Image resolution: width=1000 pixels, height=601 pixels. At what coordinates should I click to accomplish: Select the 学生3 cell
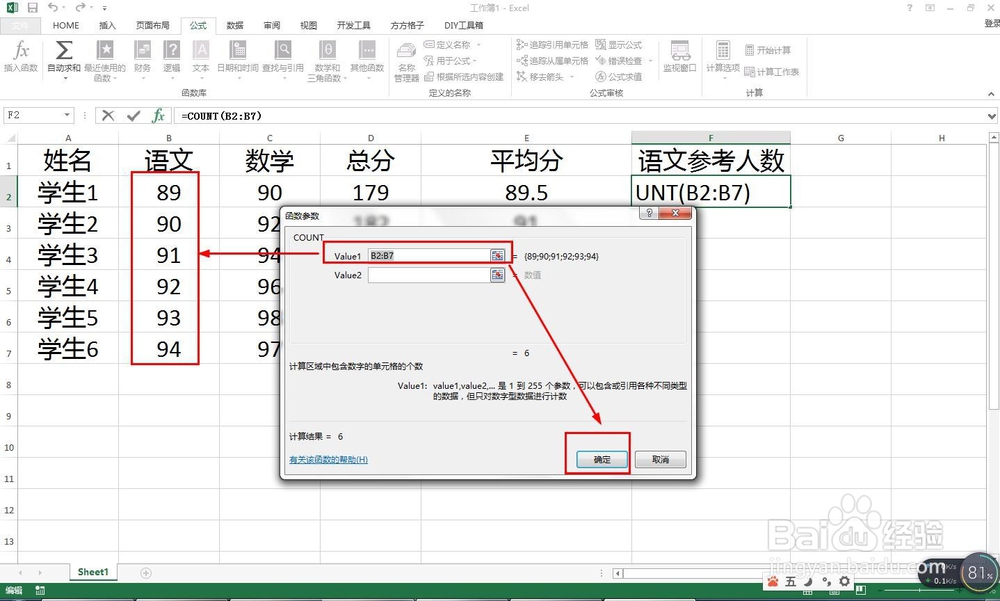click(x=68, y=255)
